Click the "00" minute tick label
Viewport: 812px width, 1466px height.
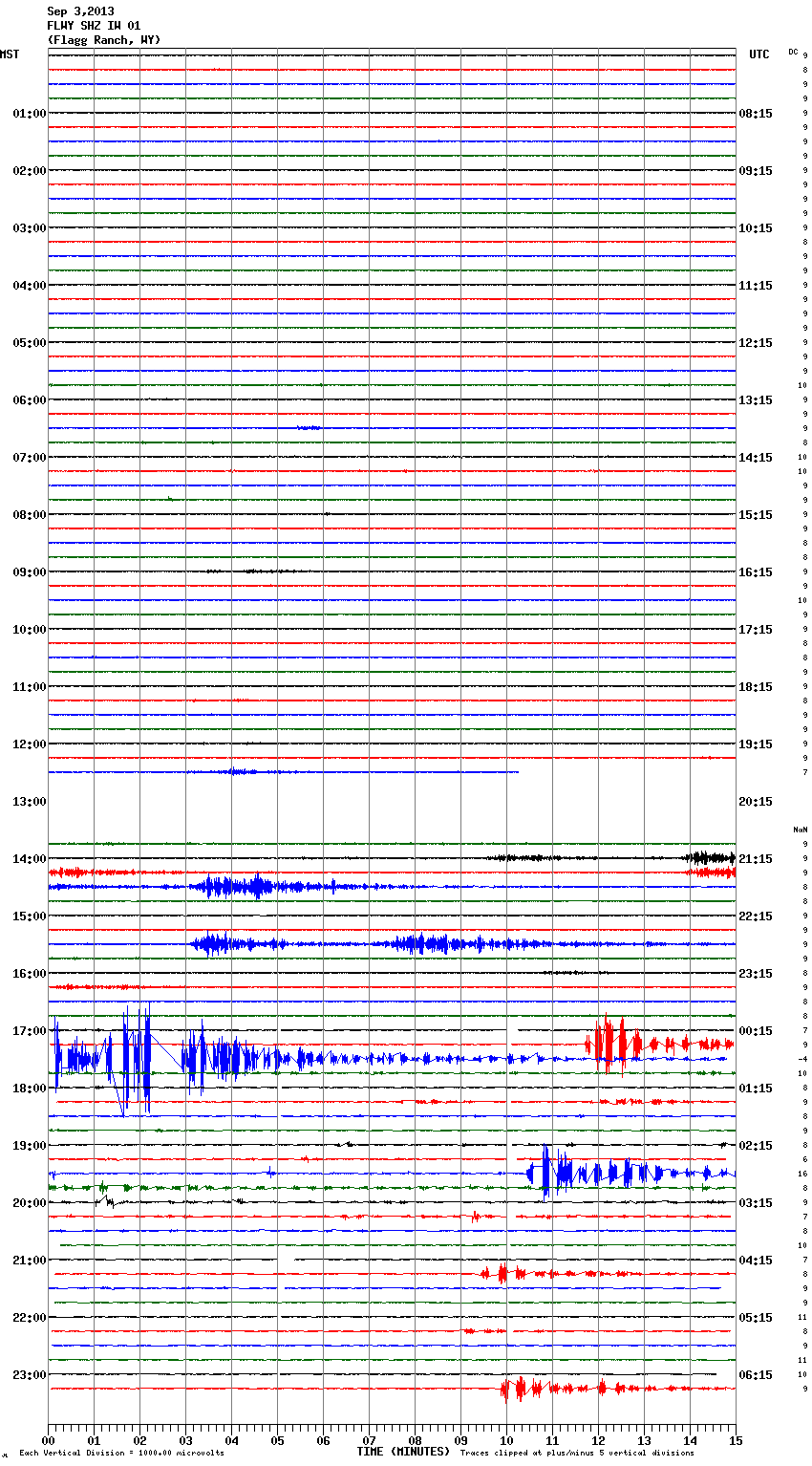click(48, 1440)
